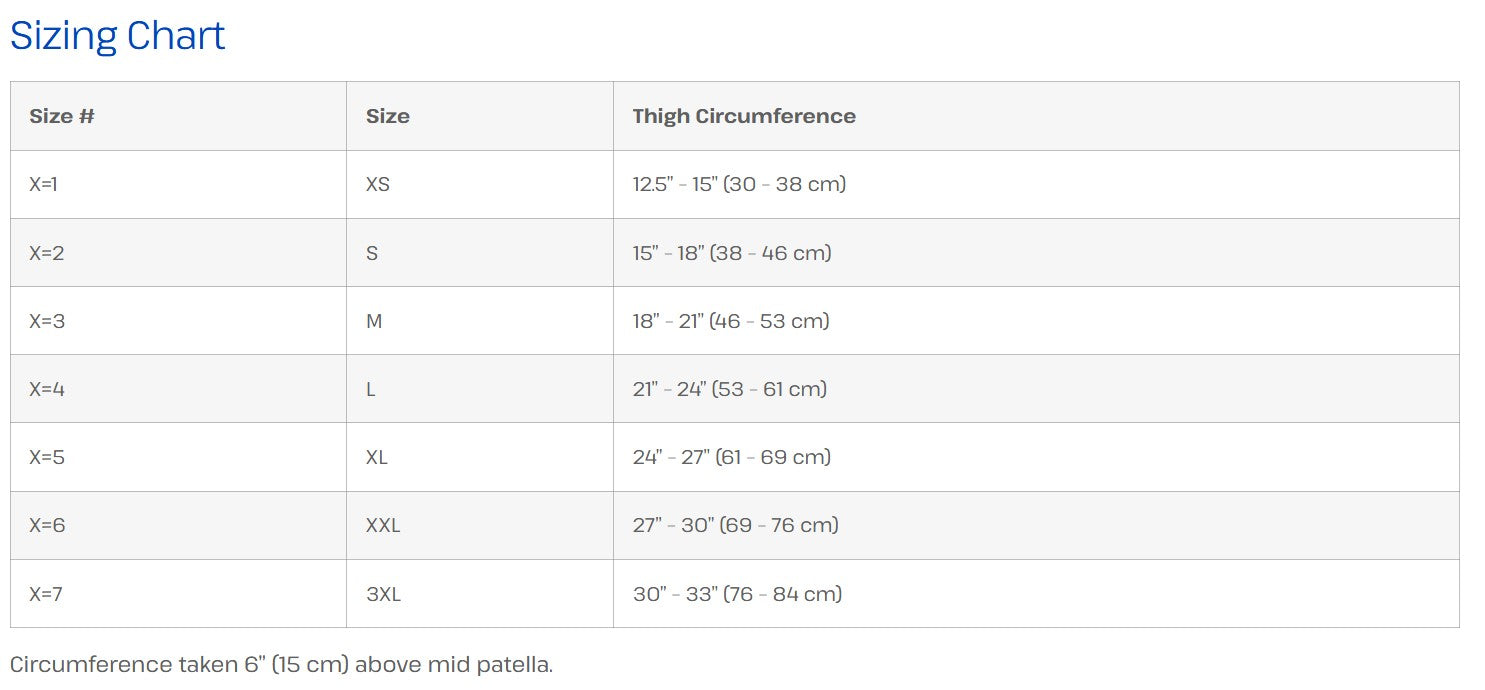
Task: Click the 18" - 21" measurement cell
Action: coord(731,321)
